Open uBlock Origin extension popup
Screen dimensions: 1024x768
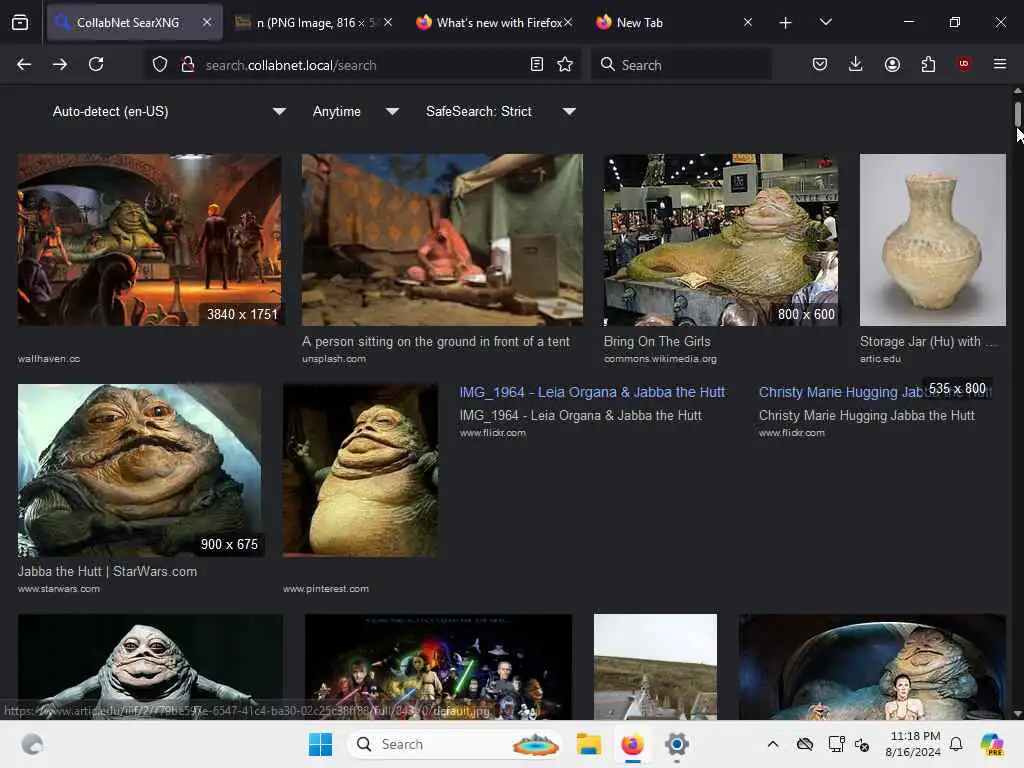coord(964,64)
